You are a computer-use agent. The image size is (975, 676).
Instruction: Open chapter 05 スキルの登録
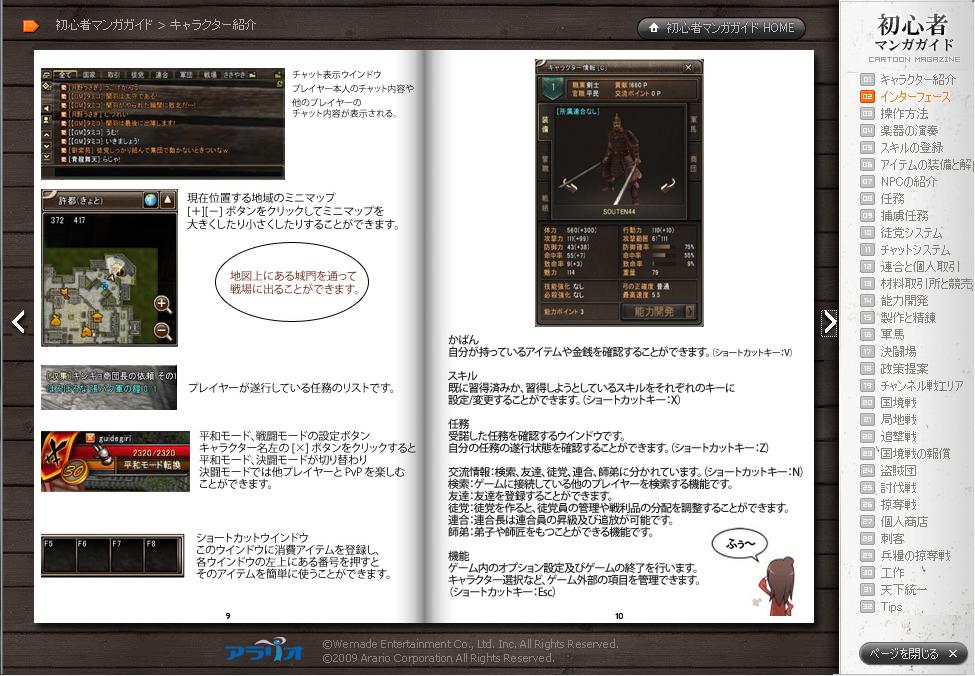[x=902, y=147]
